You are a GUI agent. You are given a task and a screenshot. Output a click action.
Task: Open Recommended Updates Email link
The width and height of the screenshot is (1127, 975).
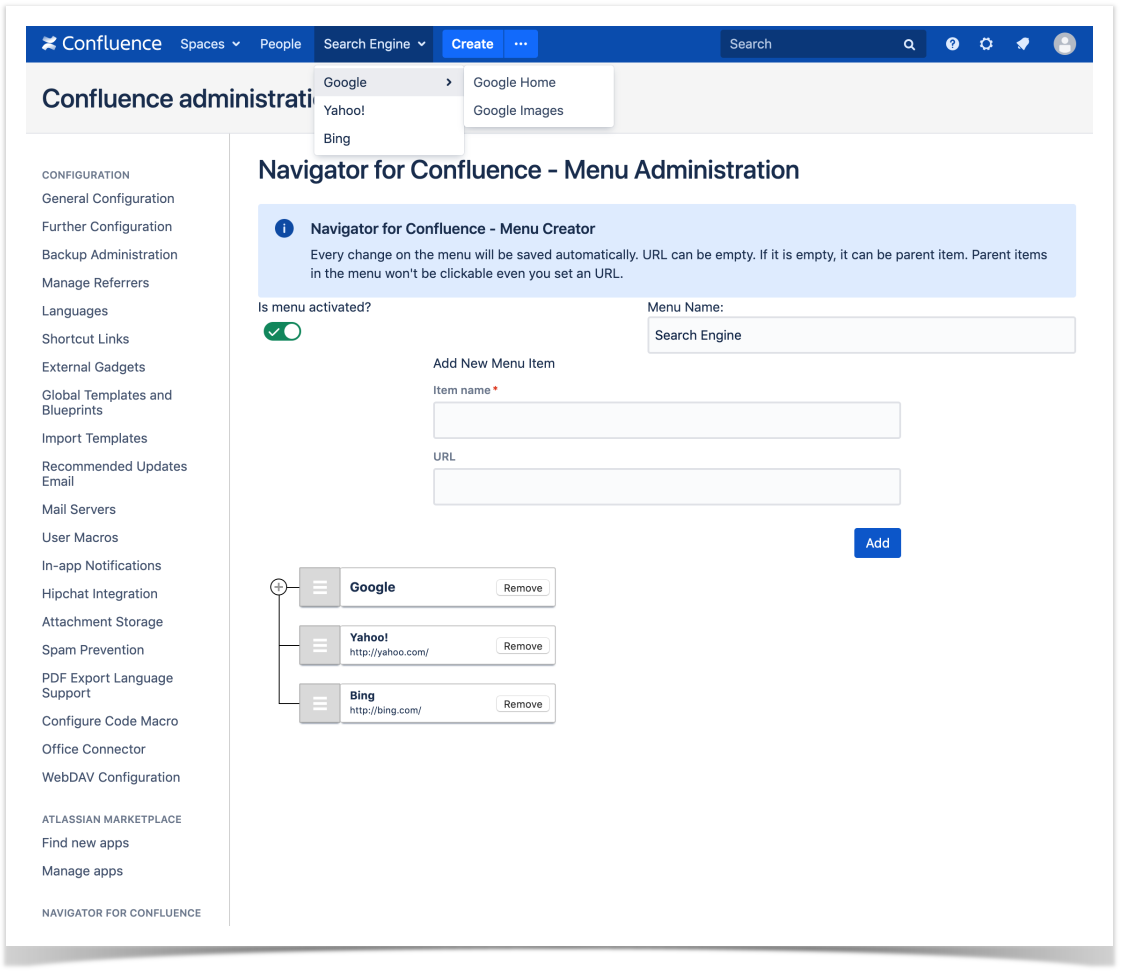point(114,473)
